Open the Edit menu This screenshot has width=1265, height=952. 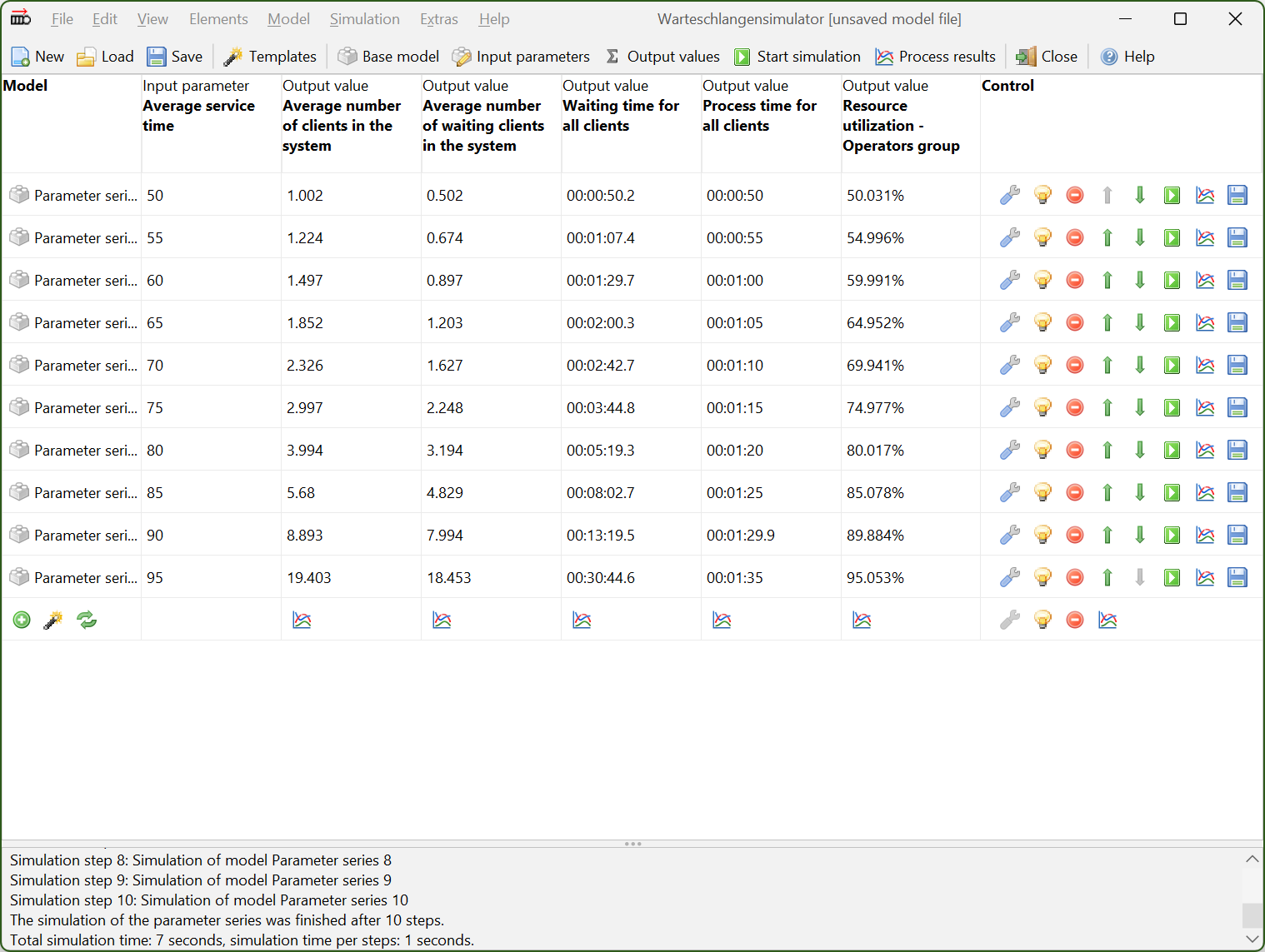point(104,19)
